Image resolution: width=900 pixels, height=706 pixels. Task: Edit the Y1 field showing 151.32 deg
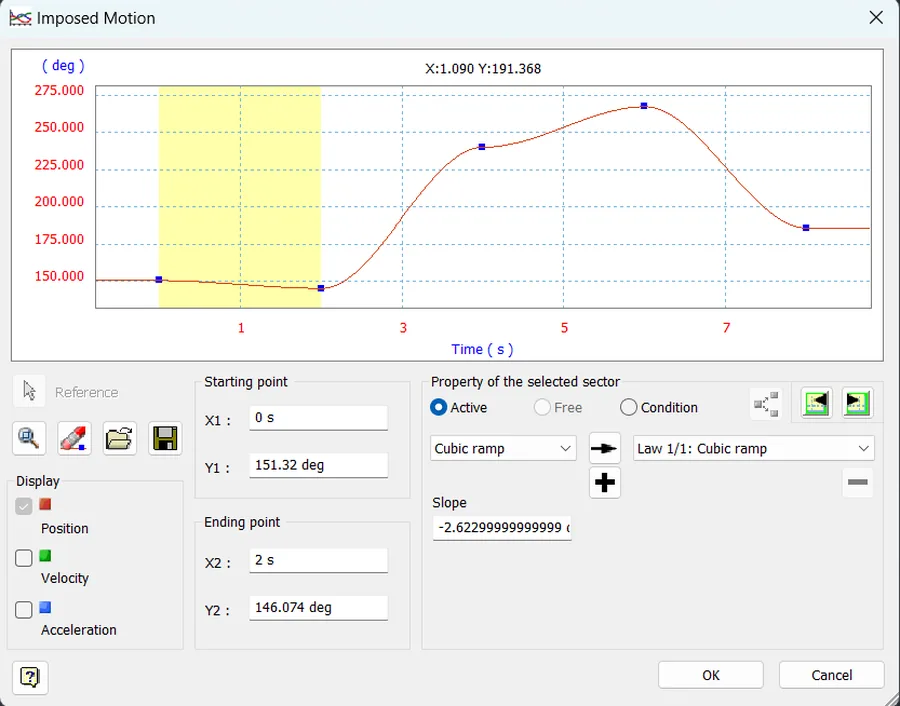pos(319,465)
